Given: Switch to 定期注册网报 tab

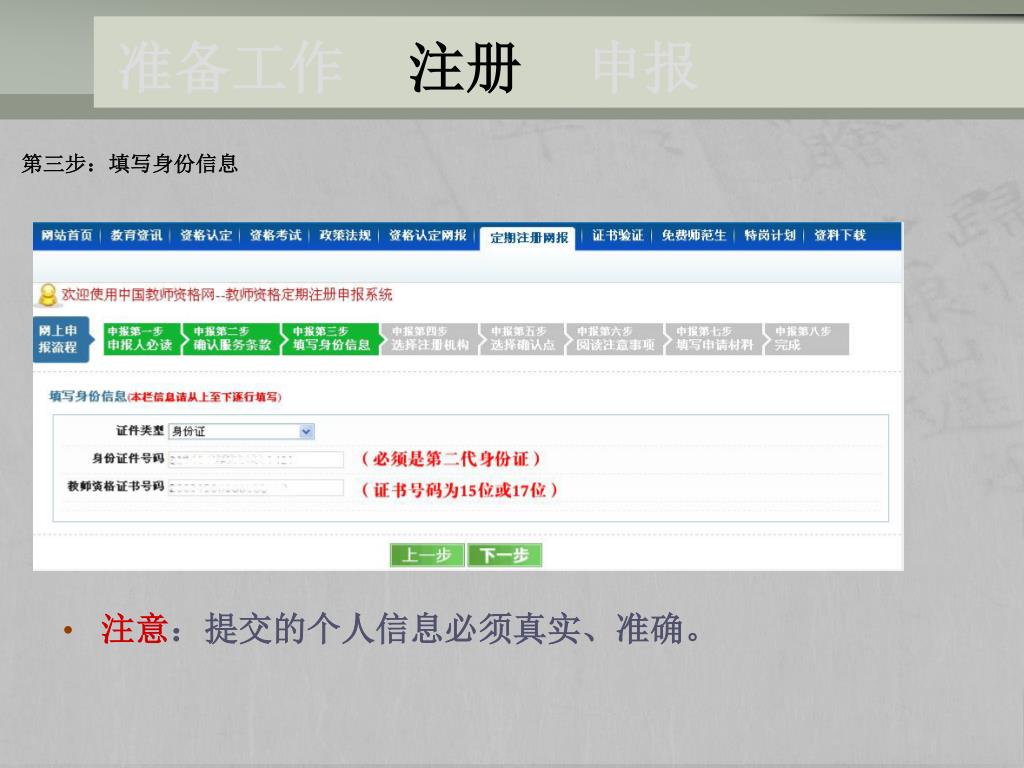Looking at the screenshot, I should click(x=528, y=238).
